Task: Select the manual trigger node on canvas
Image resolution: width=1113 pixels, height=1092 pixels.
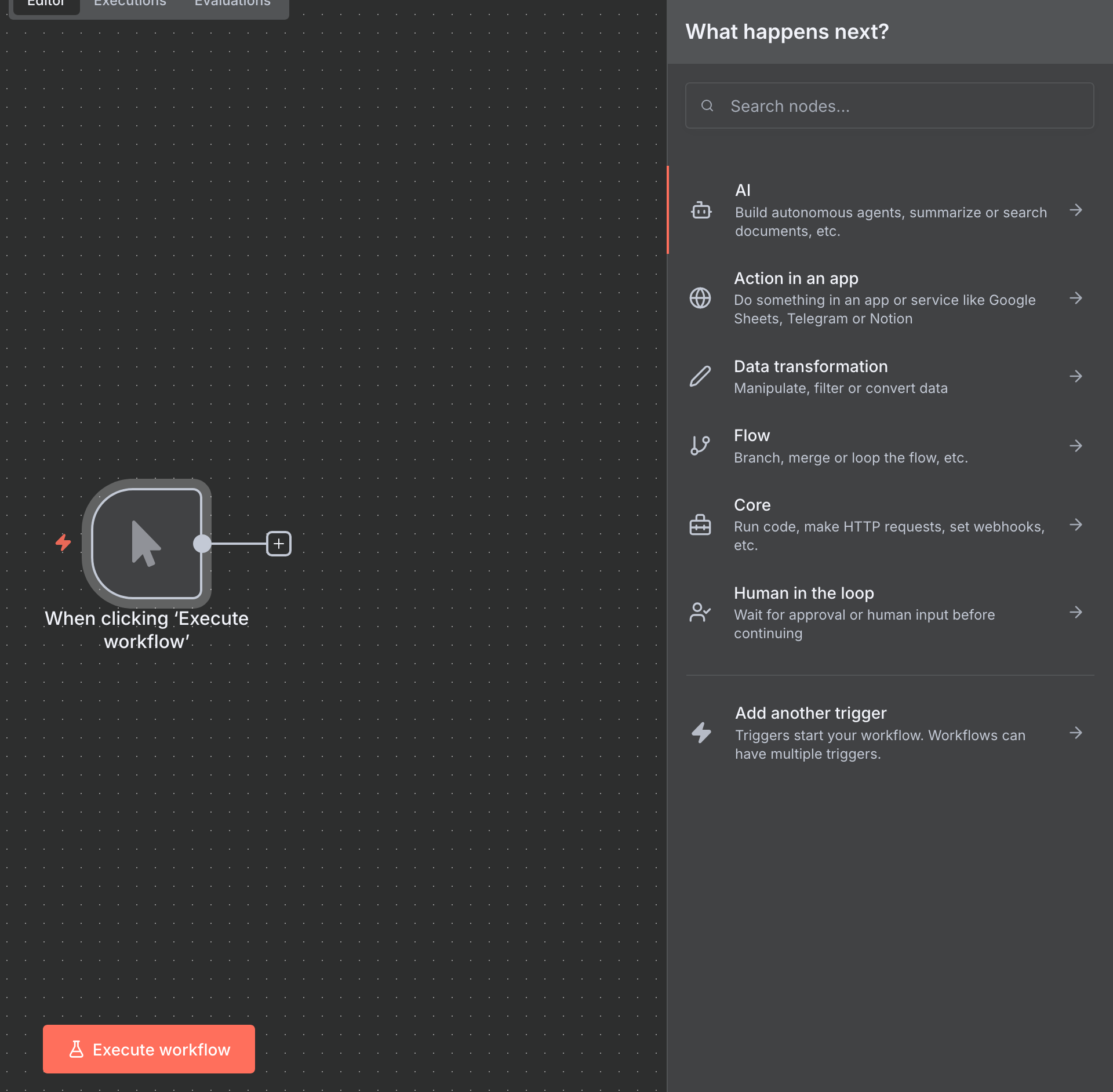Action: [146, 544]
